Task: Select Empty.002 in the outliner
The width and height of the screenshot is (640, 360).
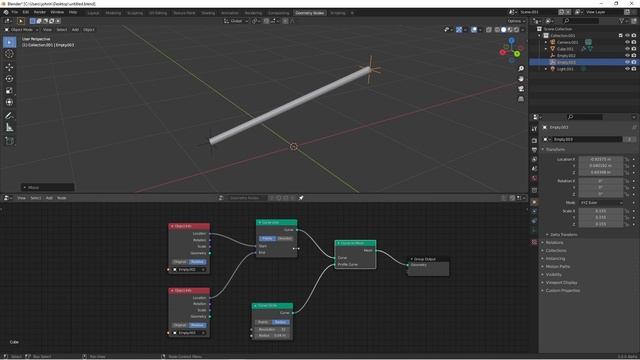Action: pyautogui.click(x=566, y=56)
